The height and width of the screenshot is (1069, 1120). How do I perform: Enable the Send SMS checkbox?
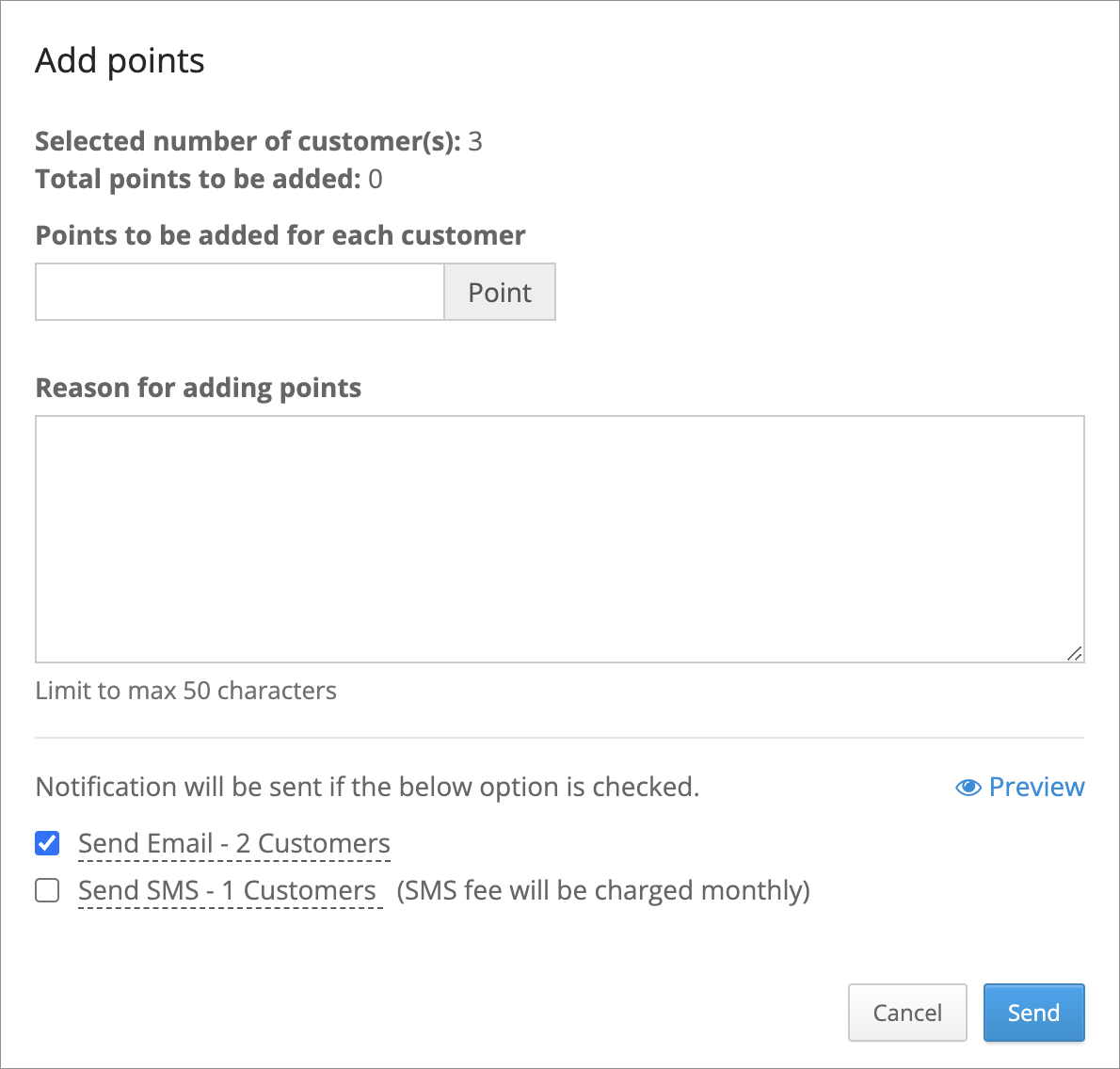[x=47, y=890]
